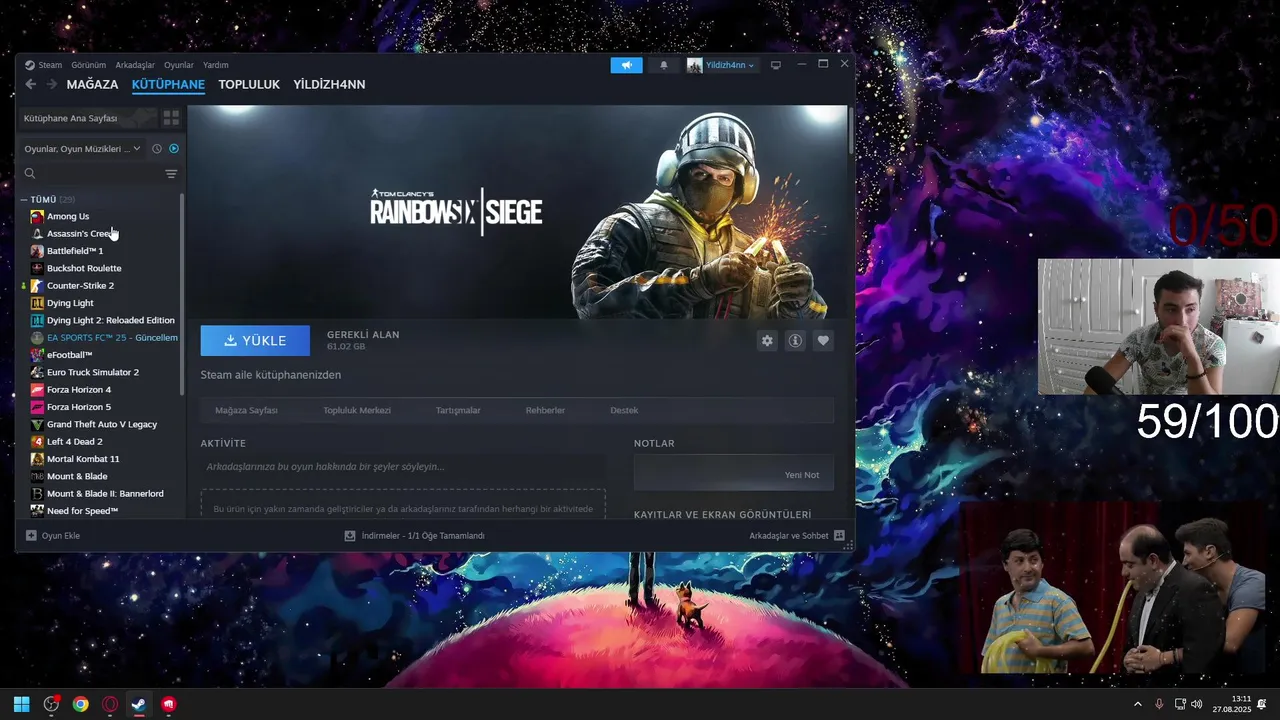The height and width of the screenshot is (720, 1280).
Task: Open Arkadaşlar ve Sohbet
Action: click(x=797, y=536)
